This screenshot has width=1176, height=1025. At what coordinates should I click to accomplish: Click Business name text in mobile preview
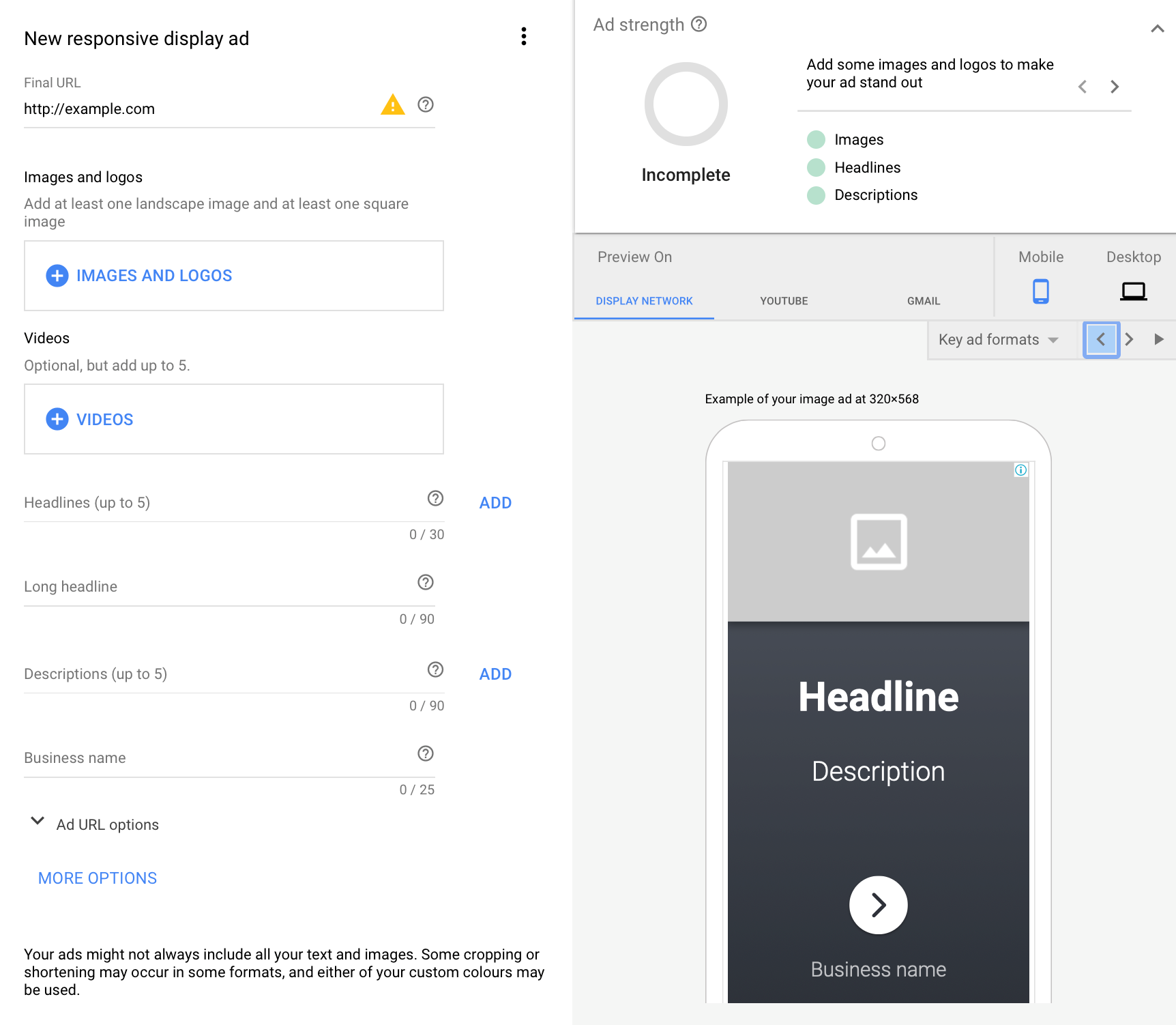(x=879, y=970)
